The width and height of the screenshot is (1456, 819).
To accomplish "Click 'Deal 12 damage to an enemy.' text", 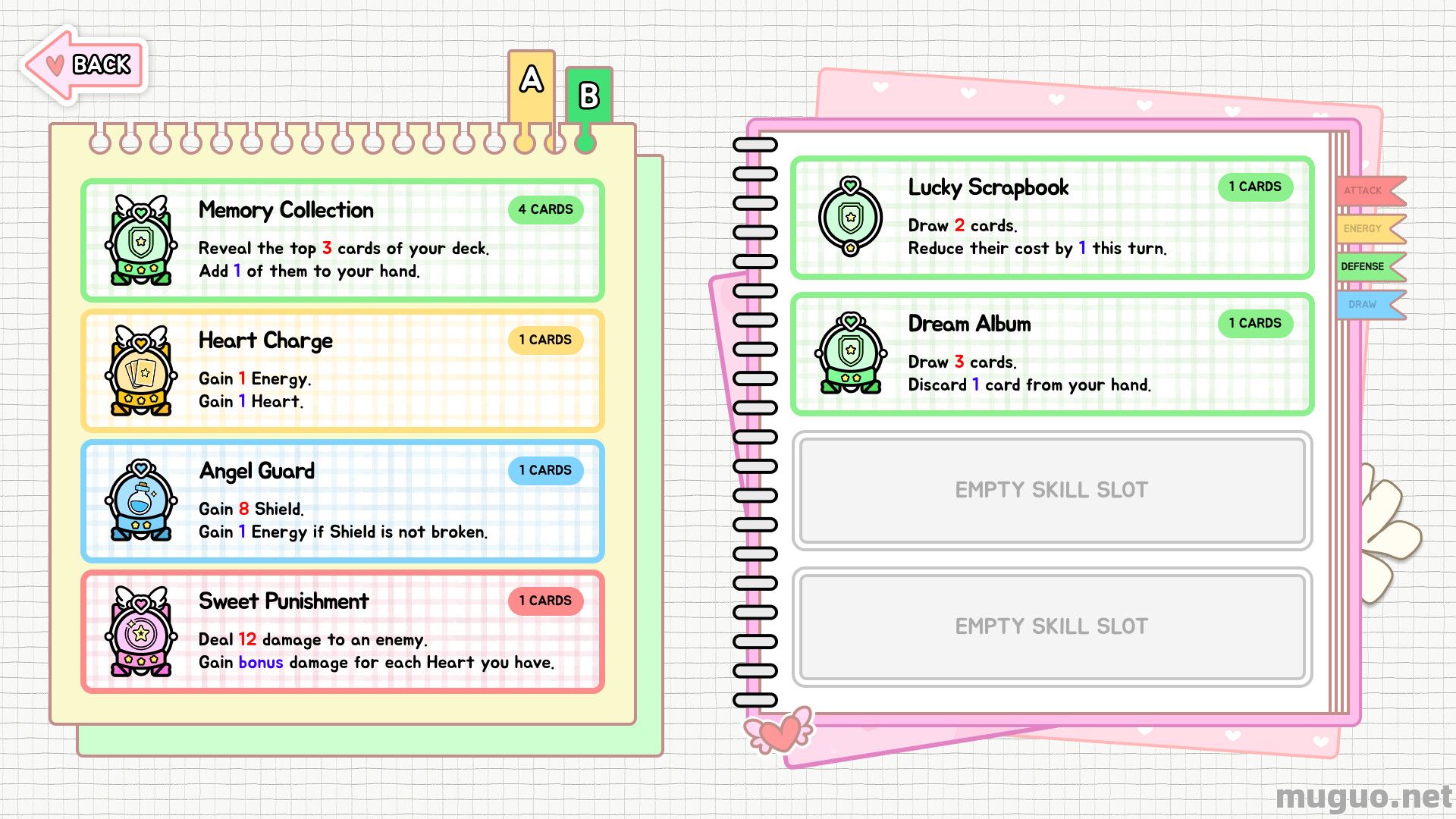I will (312, 640).
